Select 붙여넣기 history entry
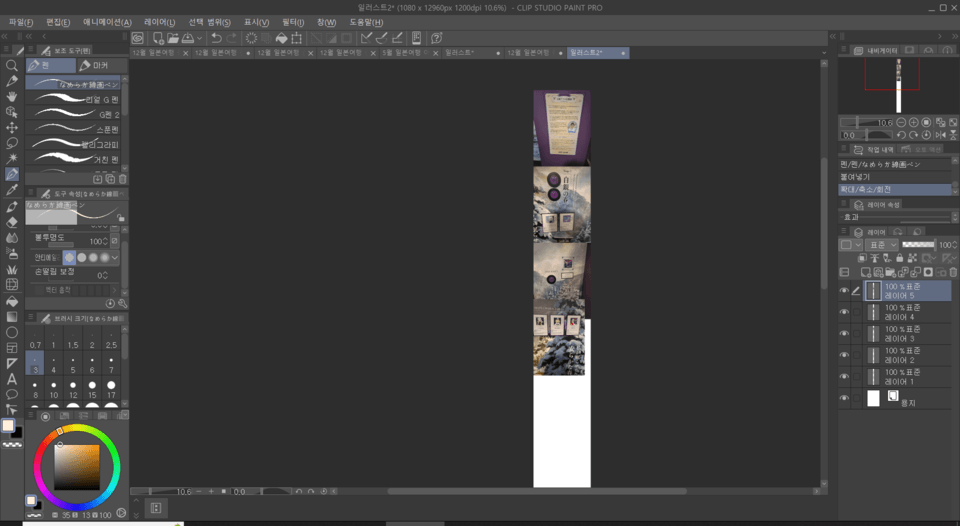960x526 pixels. pyautogui.click(x=894, y=176)
